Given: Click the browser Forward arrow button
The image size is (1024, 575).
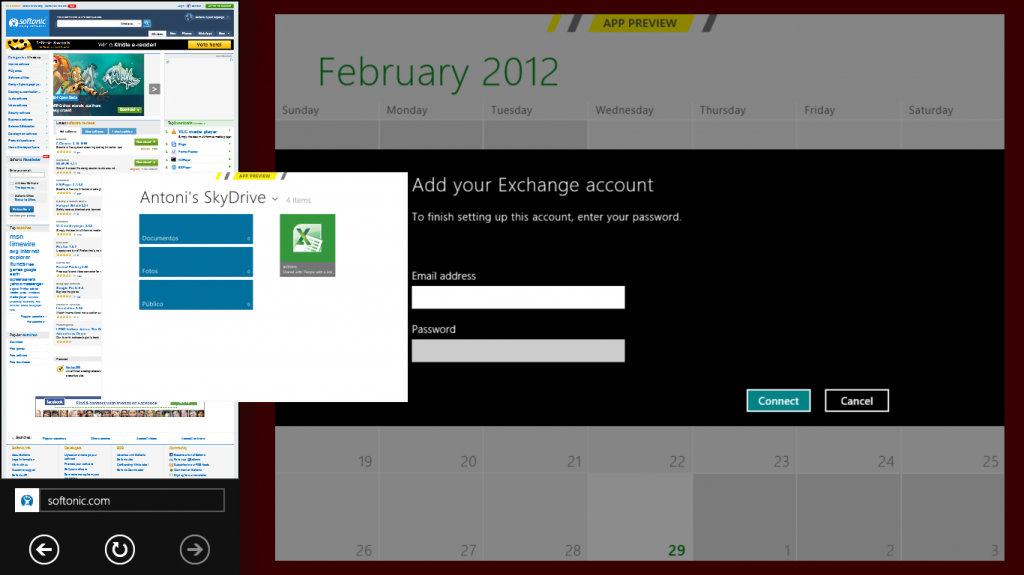Looking at the screenshot, I should [x=195, y=550].
